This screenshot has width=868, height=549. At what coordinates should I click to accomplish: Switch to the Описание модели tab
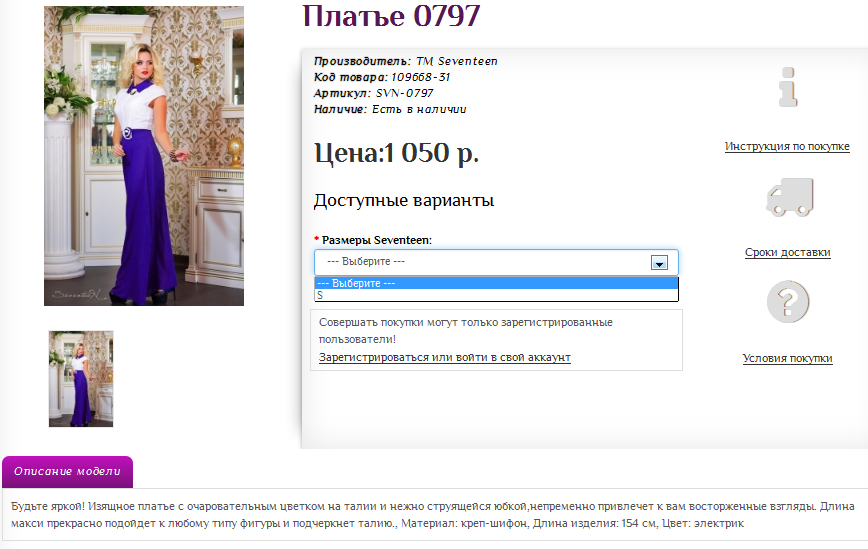tap(68, 472)
